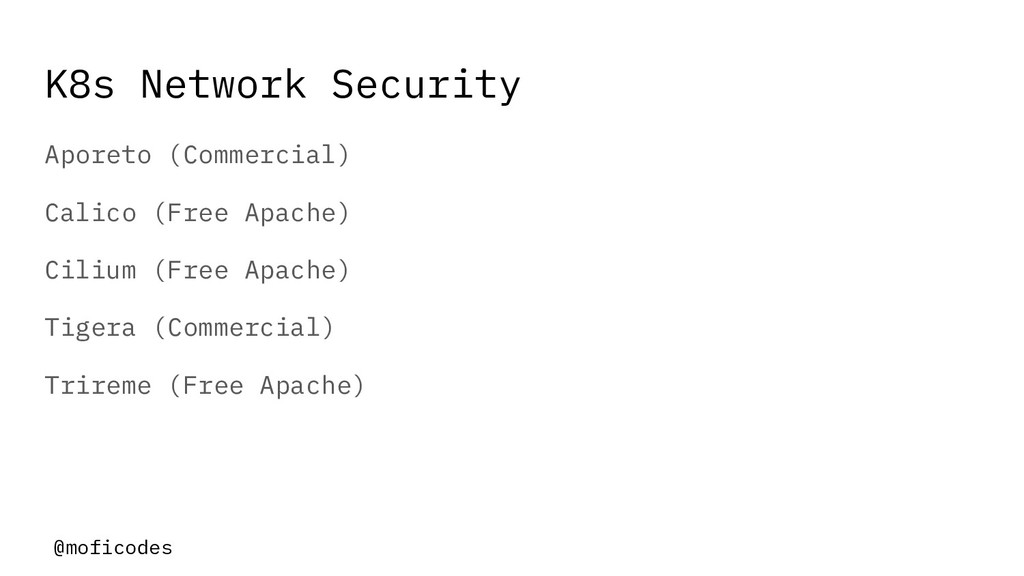Screen dimensions: 1024x576
Task: Select the Cilium entry name
Action: pos(91,270)
